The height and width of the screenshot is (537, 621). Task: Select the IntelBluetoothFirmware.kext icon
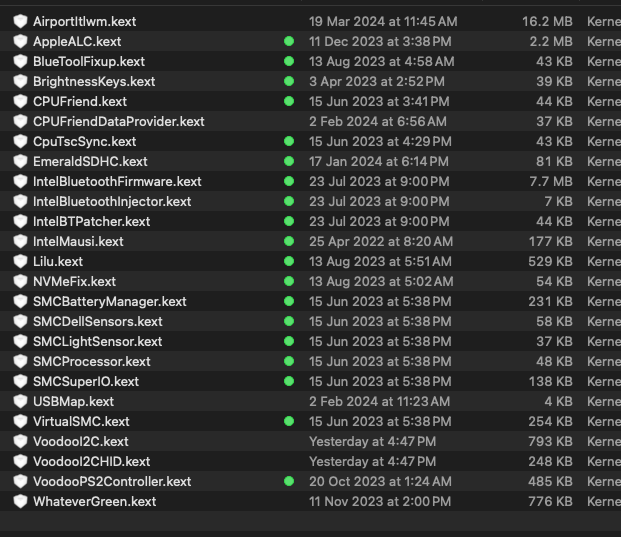(x=20, y=181)
